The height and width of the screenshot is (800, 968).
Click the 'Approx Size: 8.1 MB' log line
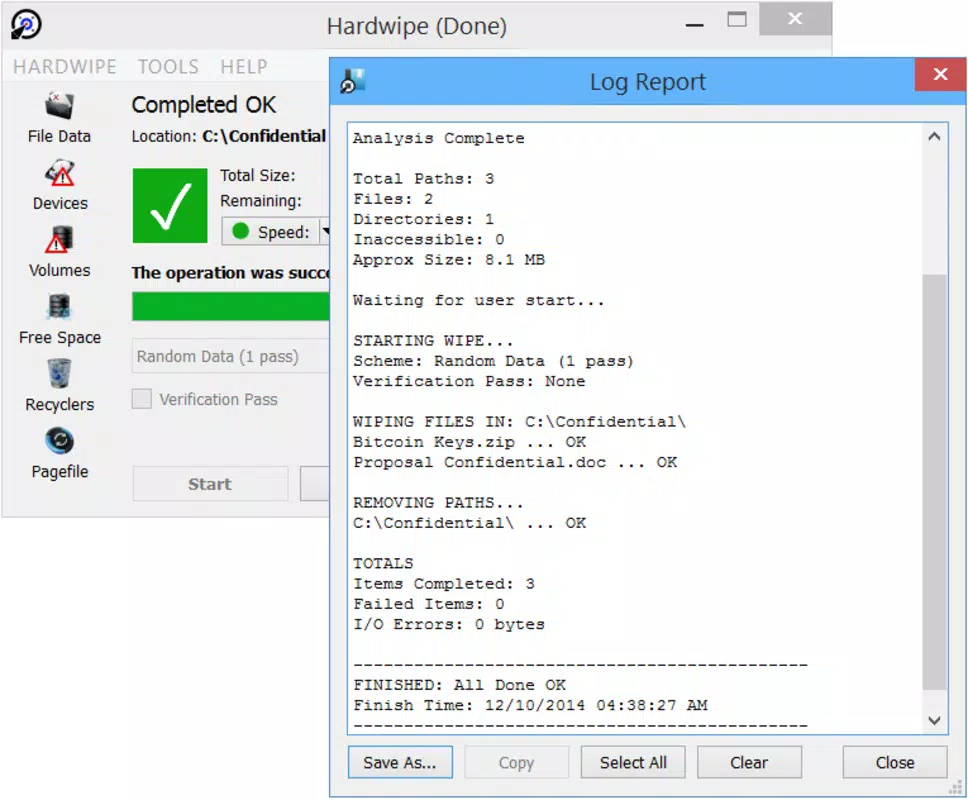[x=449, y=260]
